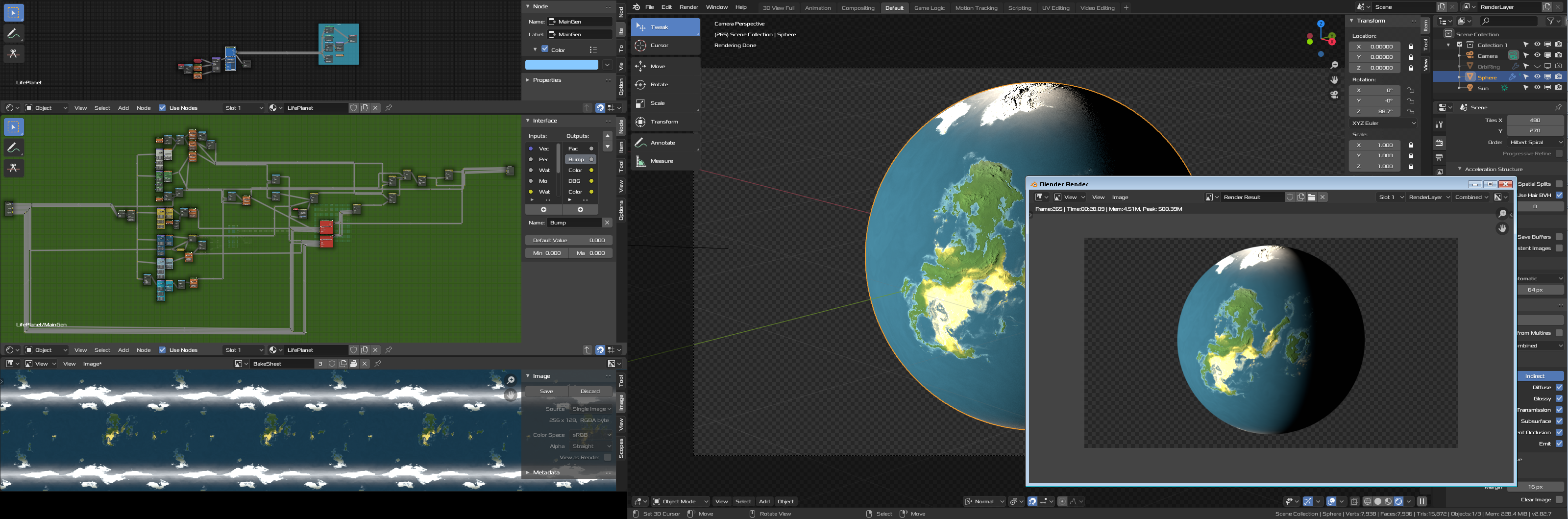Open XYZ Euler rotation mode dropdown

click(x=1383, y=123)
